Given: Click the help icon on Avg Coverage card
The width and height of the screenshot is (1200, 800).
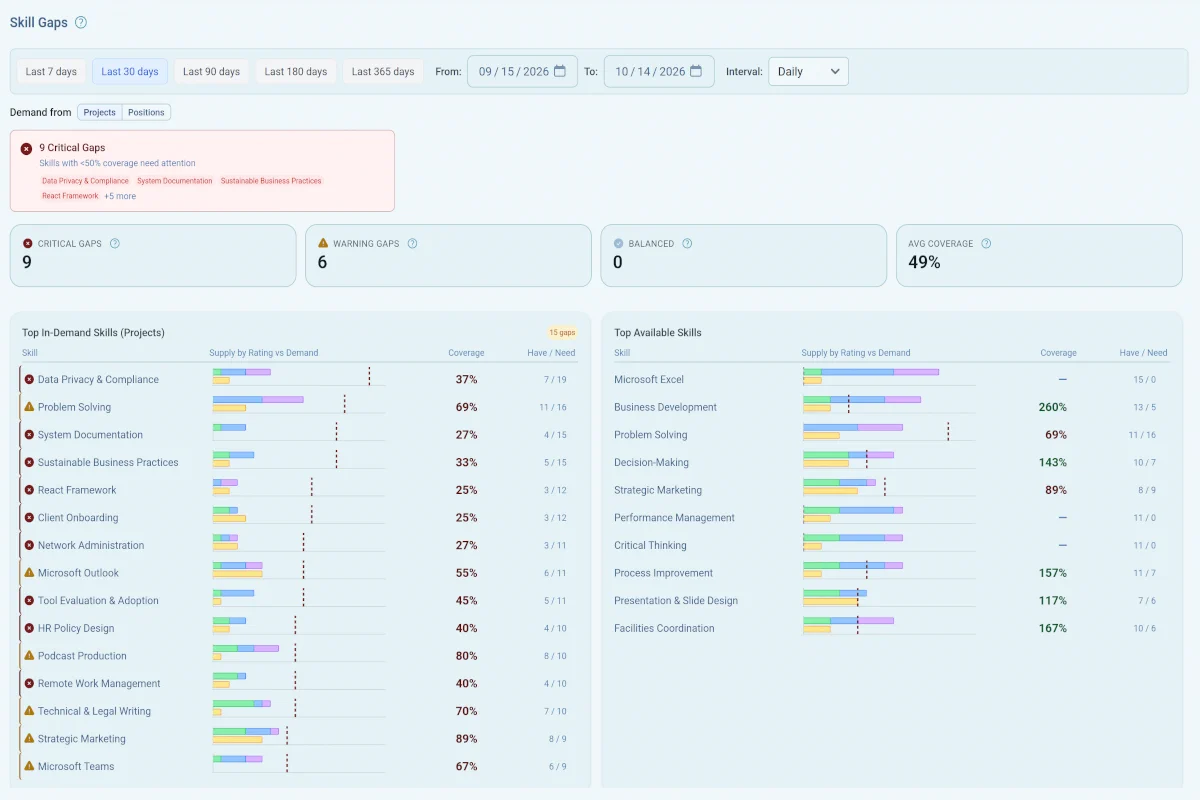Looking at the screenshot, I should (986, 243).
